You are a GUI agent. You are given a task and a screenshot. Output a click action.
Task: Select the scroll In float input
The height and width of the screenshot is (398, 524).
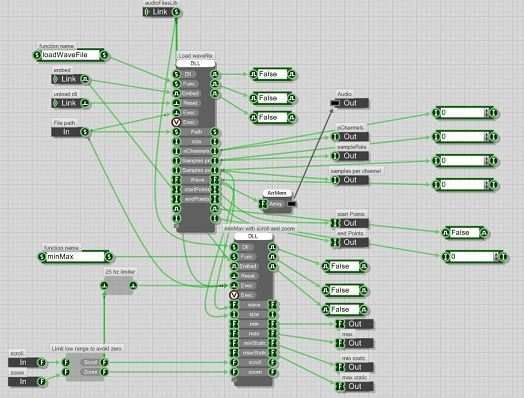(27, 362)
